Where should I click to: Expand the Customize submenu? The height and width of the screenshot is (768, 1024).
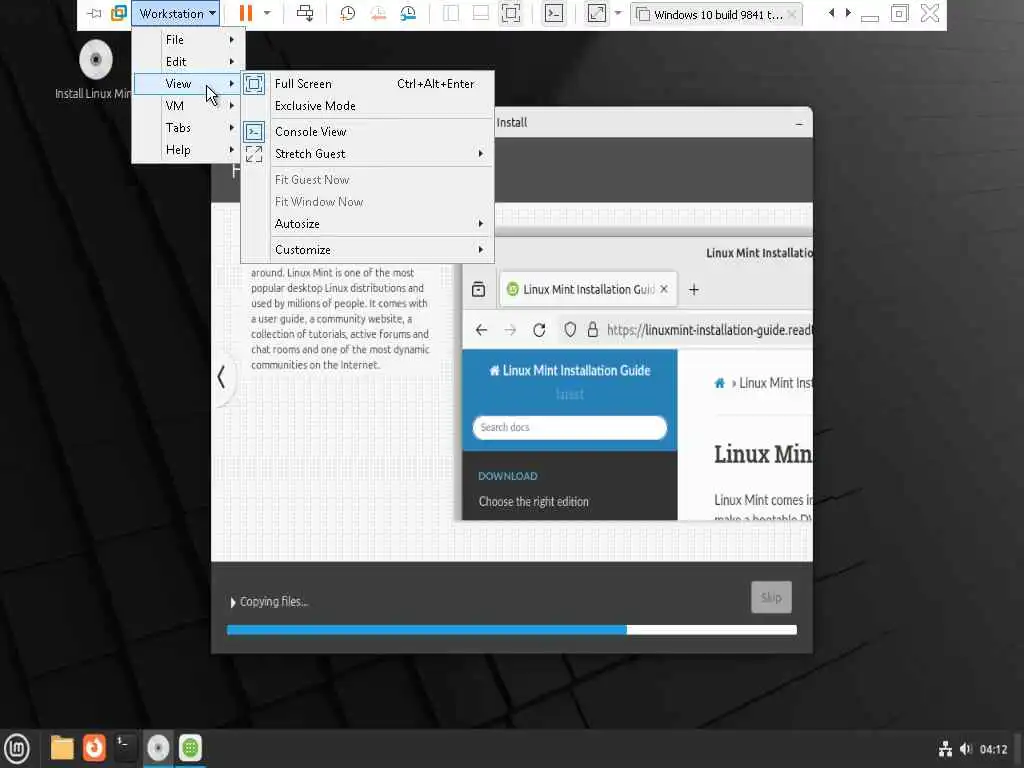click(368, 249)
